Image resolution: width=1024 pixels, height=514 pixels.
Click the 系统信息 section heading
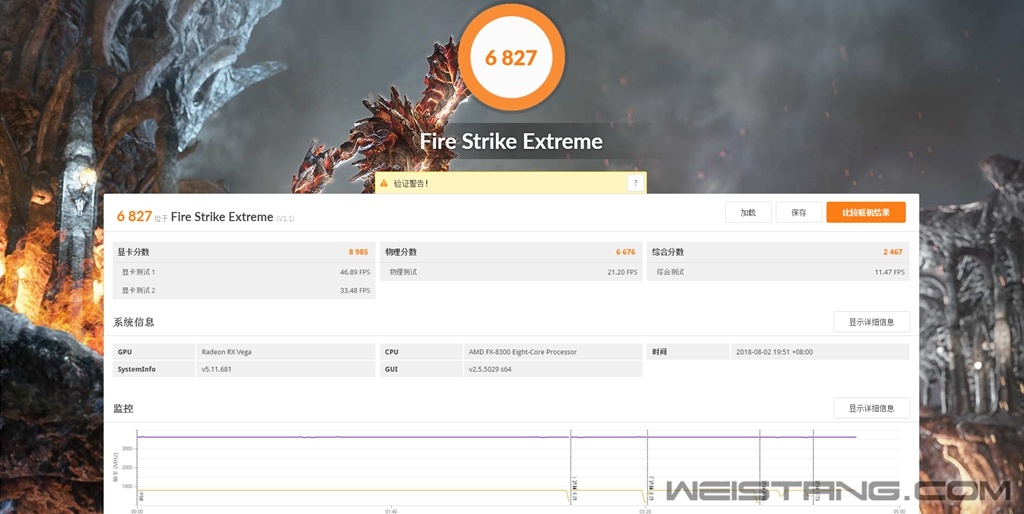pos(134,322)
